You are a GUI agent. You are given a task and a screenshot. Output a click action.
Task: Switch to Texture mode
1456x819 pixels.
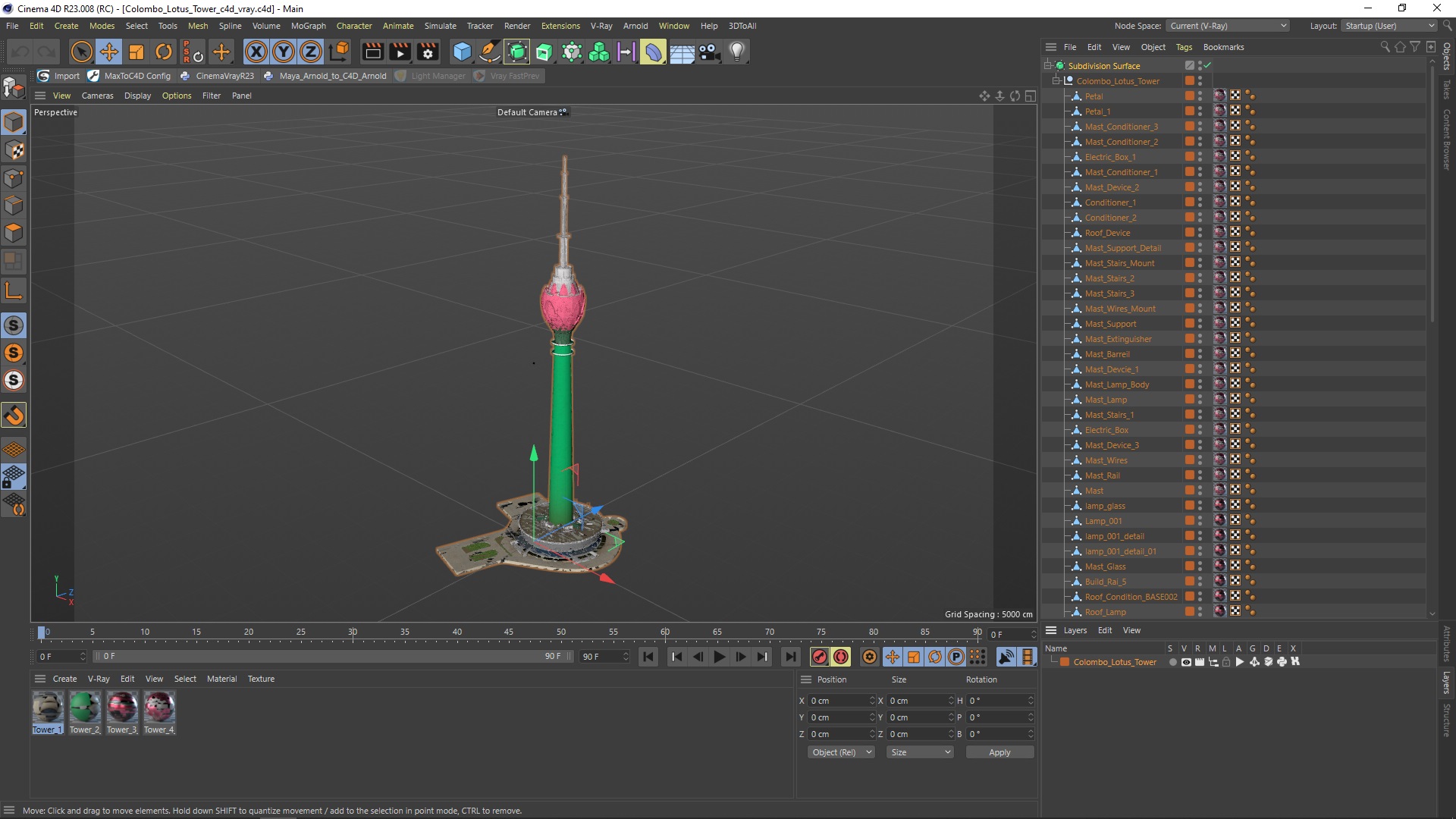pos(14,150)
